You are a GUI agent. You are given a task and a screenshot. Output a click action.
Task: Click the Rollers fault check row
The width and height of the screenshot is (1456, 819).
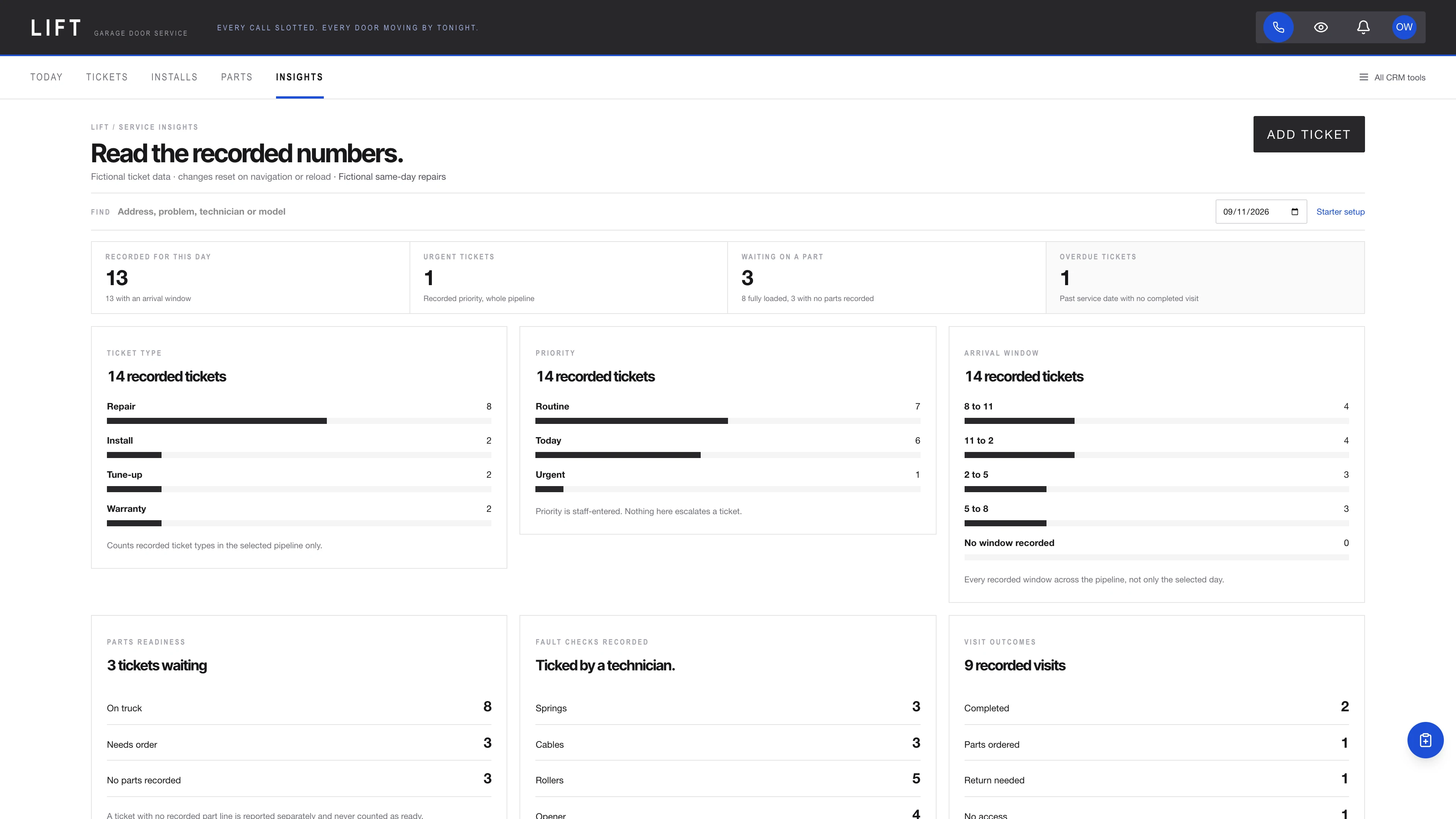click(728, 780)
